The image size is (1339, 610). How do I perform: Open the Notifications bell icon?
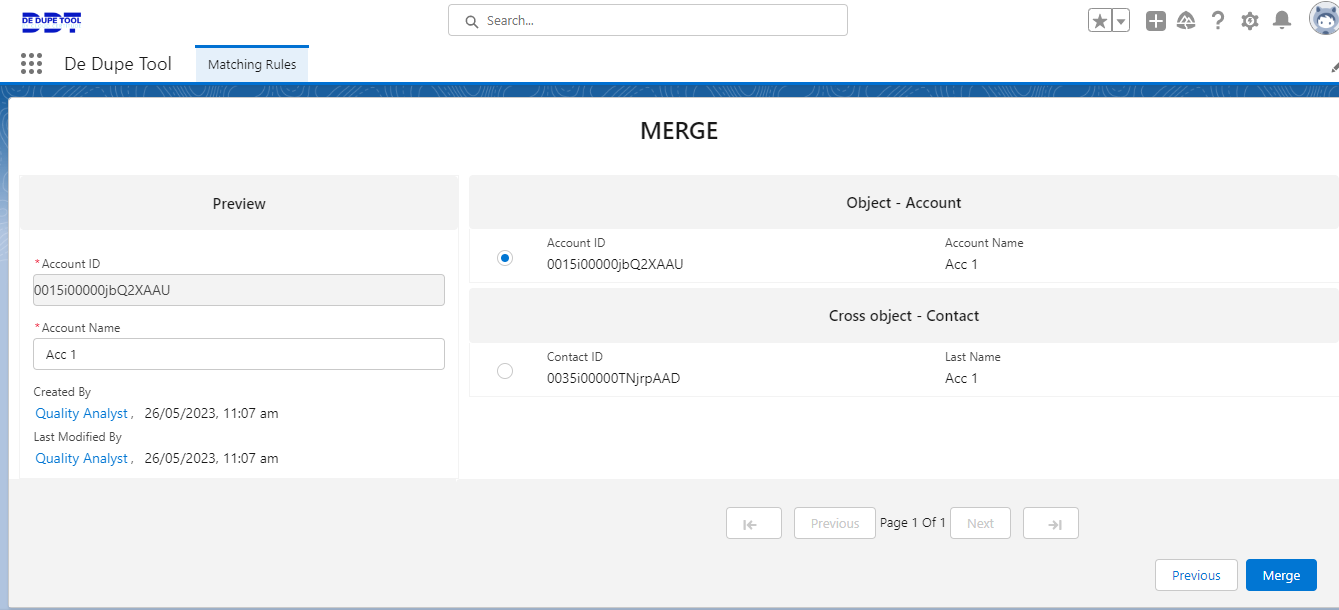tap(1281, 21)
